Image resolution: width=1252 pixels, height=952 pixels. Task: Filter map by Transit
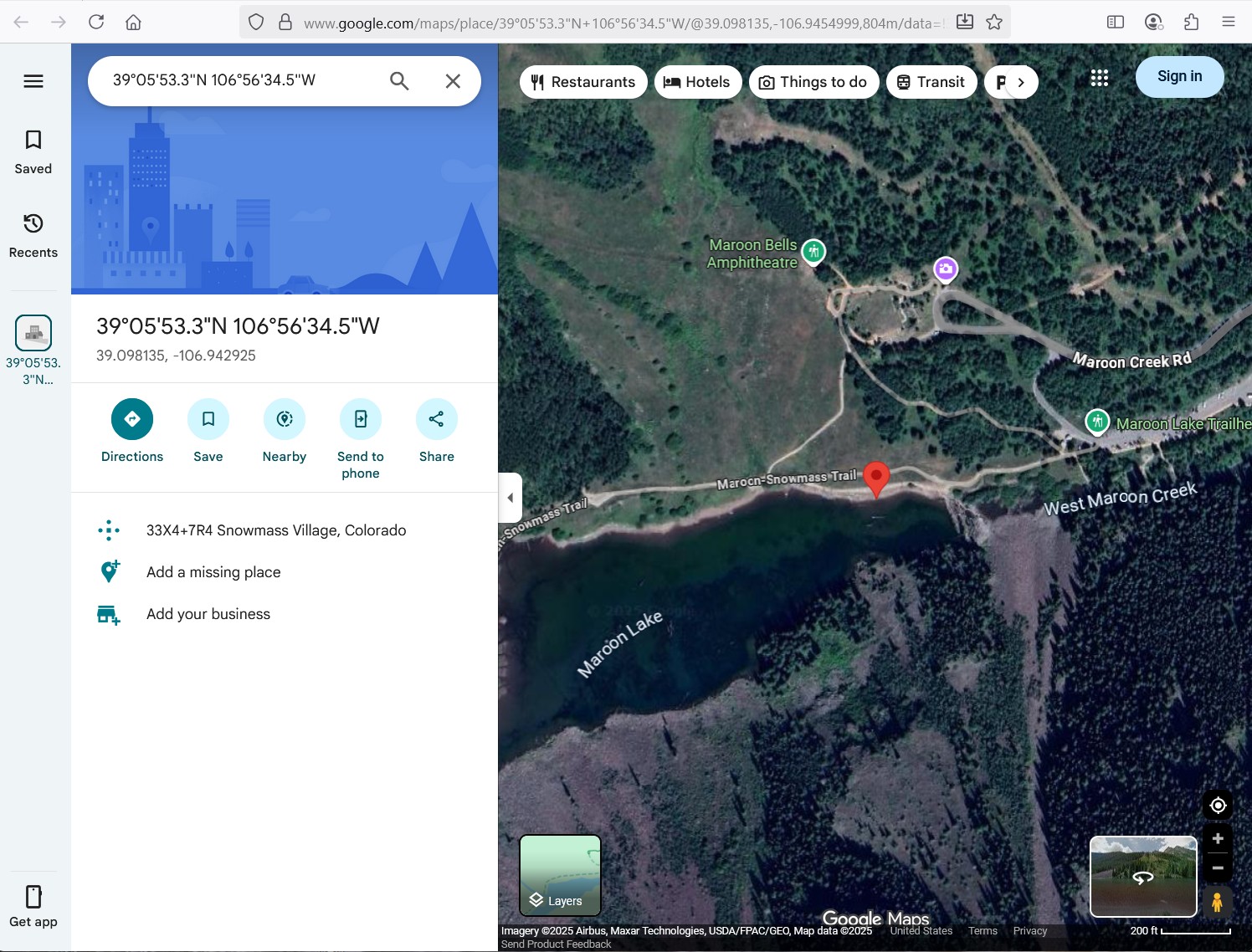tap(931, 82)
